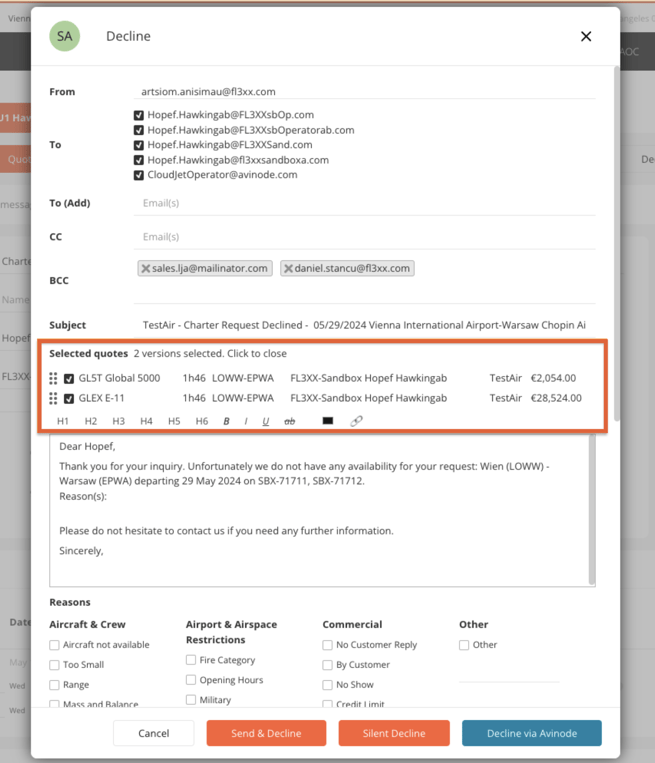Insert a hyperlink via link icon
The height and width of the screenshot is (763, 655).
[x=356, y=421]
